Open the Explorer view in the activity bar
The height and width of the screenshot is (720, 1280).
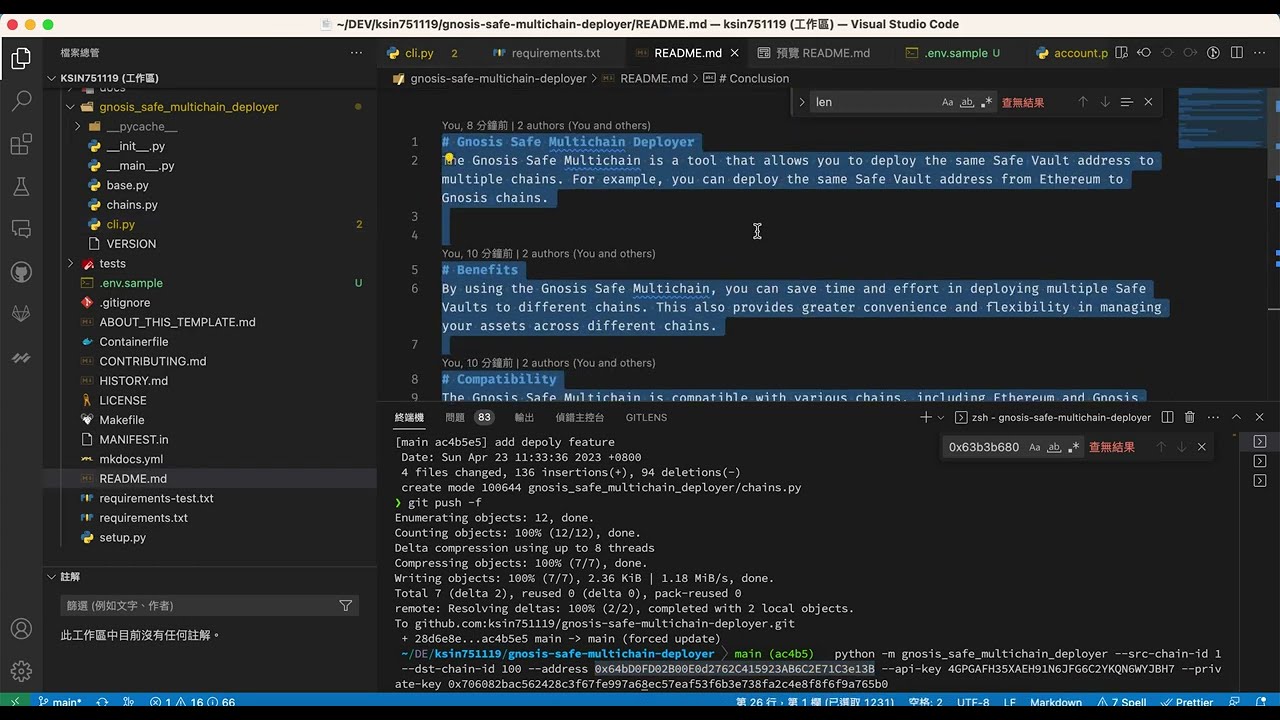[x=21, y=59]
